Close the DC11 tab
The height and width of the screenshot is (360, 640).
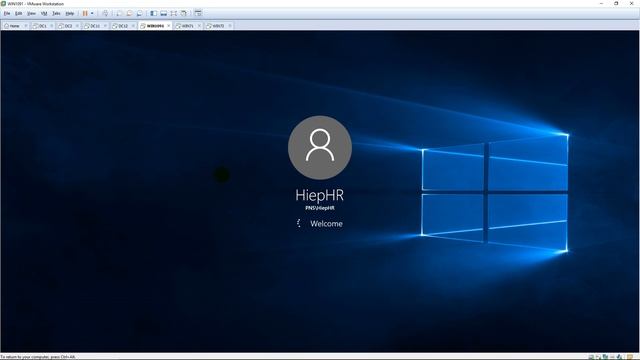point(105,26)
